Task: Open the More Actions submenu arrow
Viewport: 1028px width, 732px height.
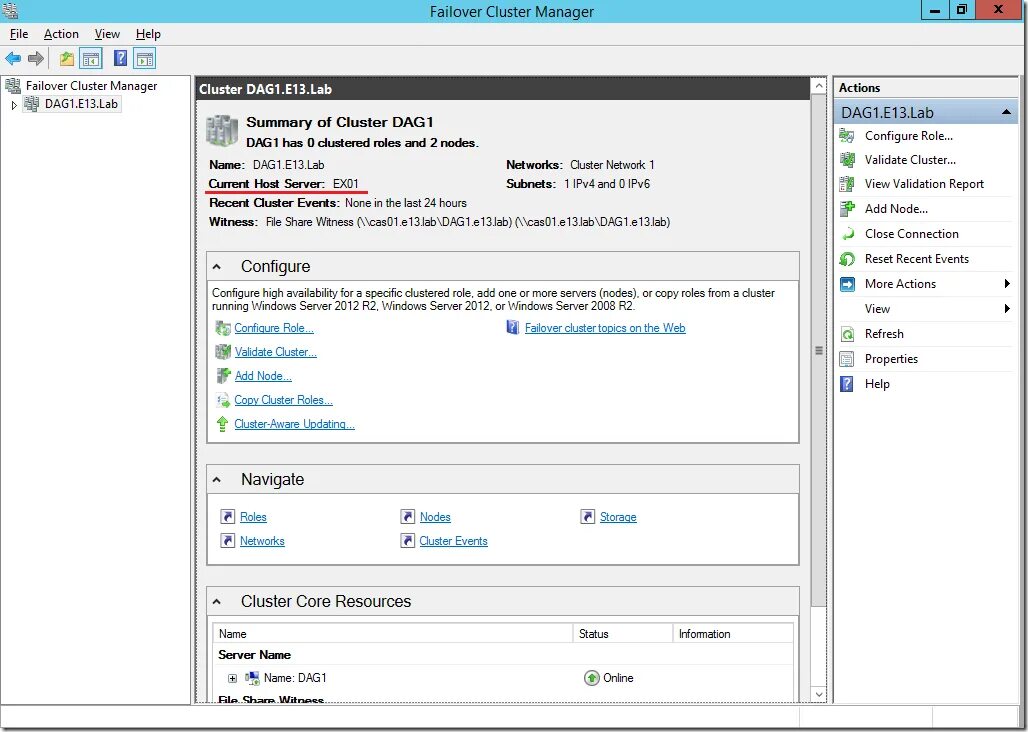Action: tap(1007, 284)
